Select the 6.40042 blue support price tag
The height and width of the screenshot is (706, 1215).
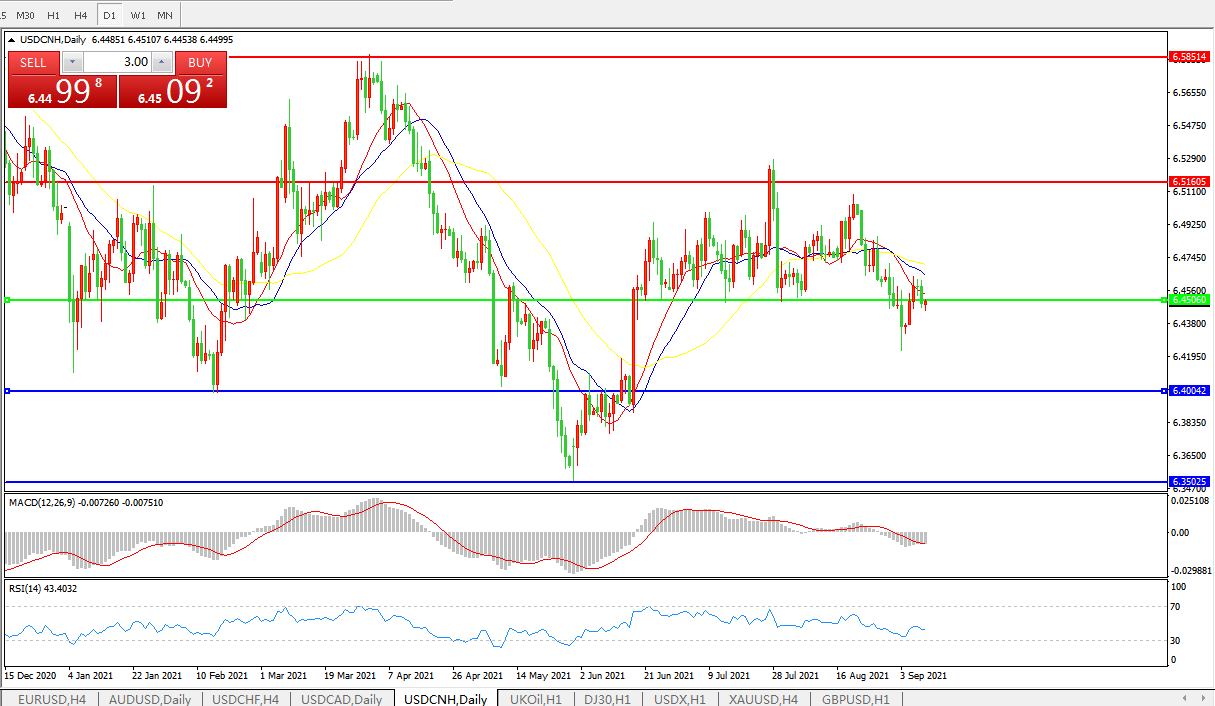[1189, 391]
